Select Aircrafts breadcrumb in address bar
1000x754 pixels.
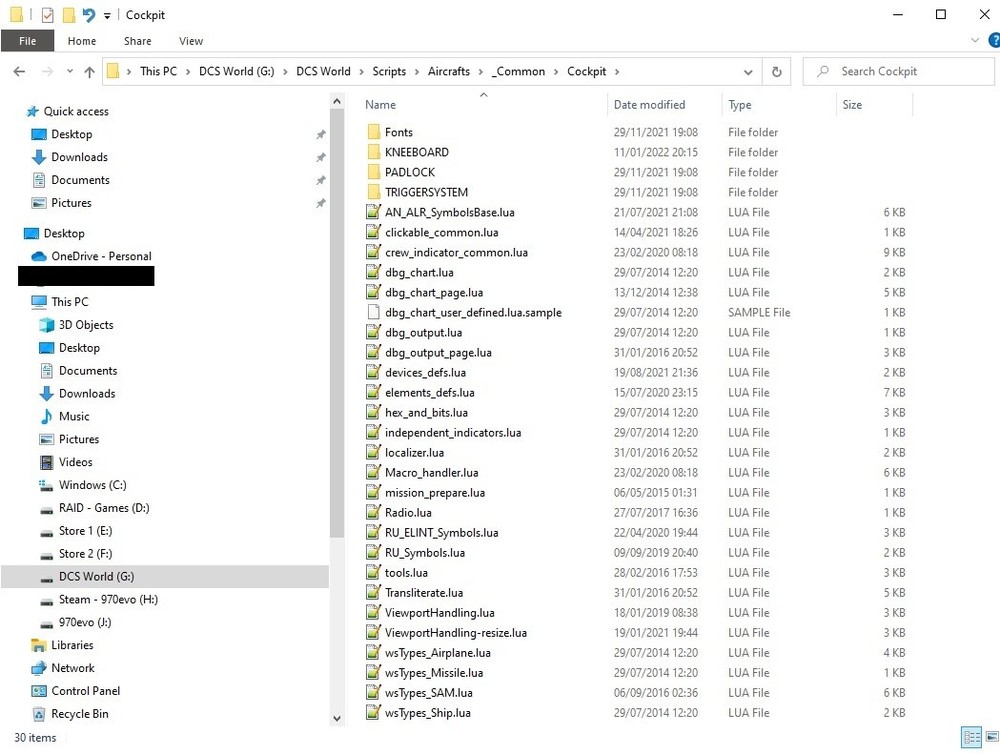coord(448,71)
